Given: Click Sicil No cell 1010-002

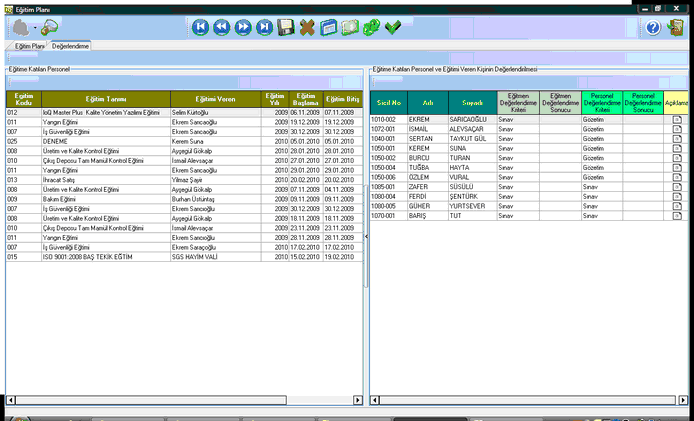Looking at the screenshot, I should click(389, 120).
